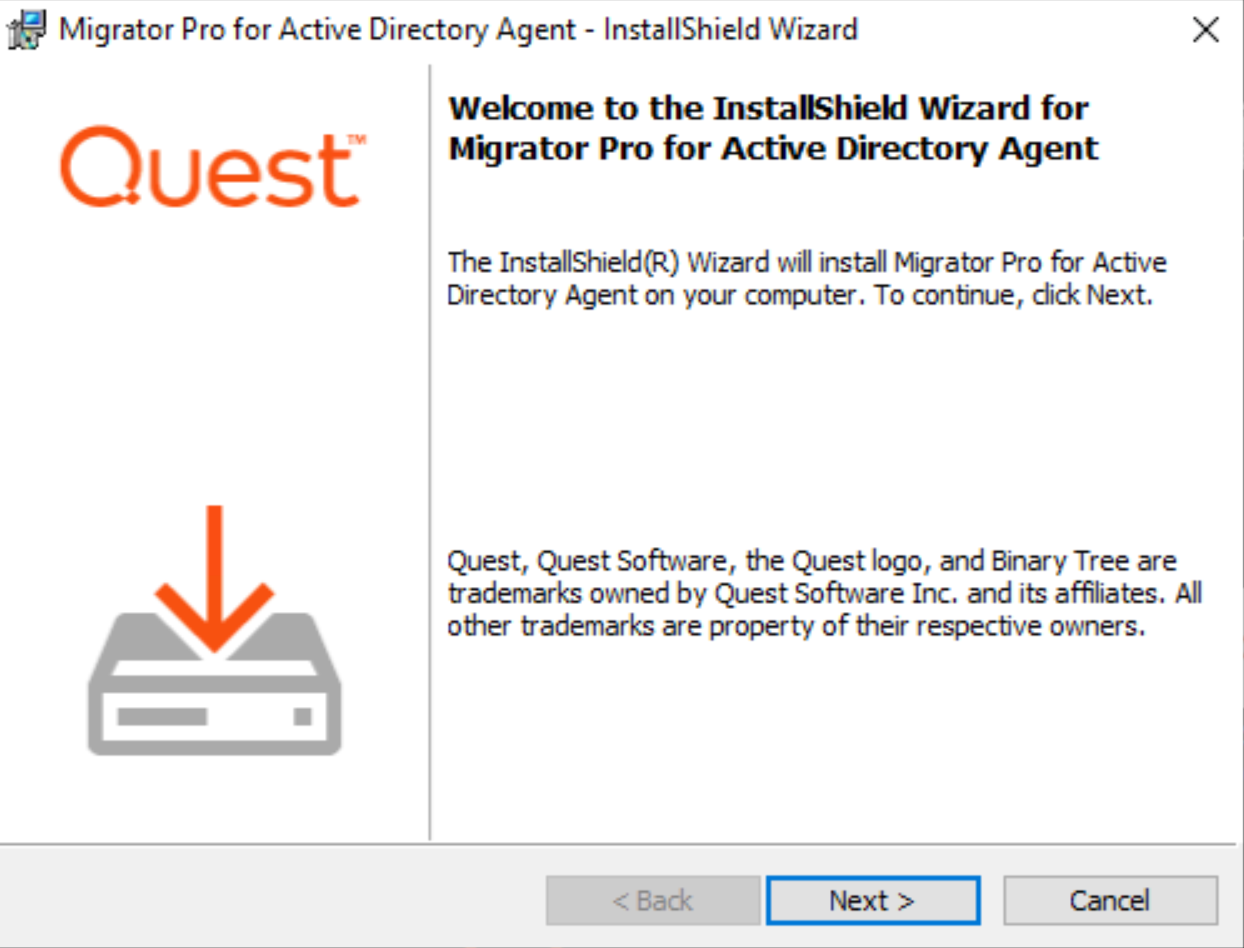Screen dimensions: 1244x948
Task: Click the paragraph starting 'The InstallShield(R) Wizard will install'
Action: (806, 279)
